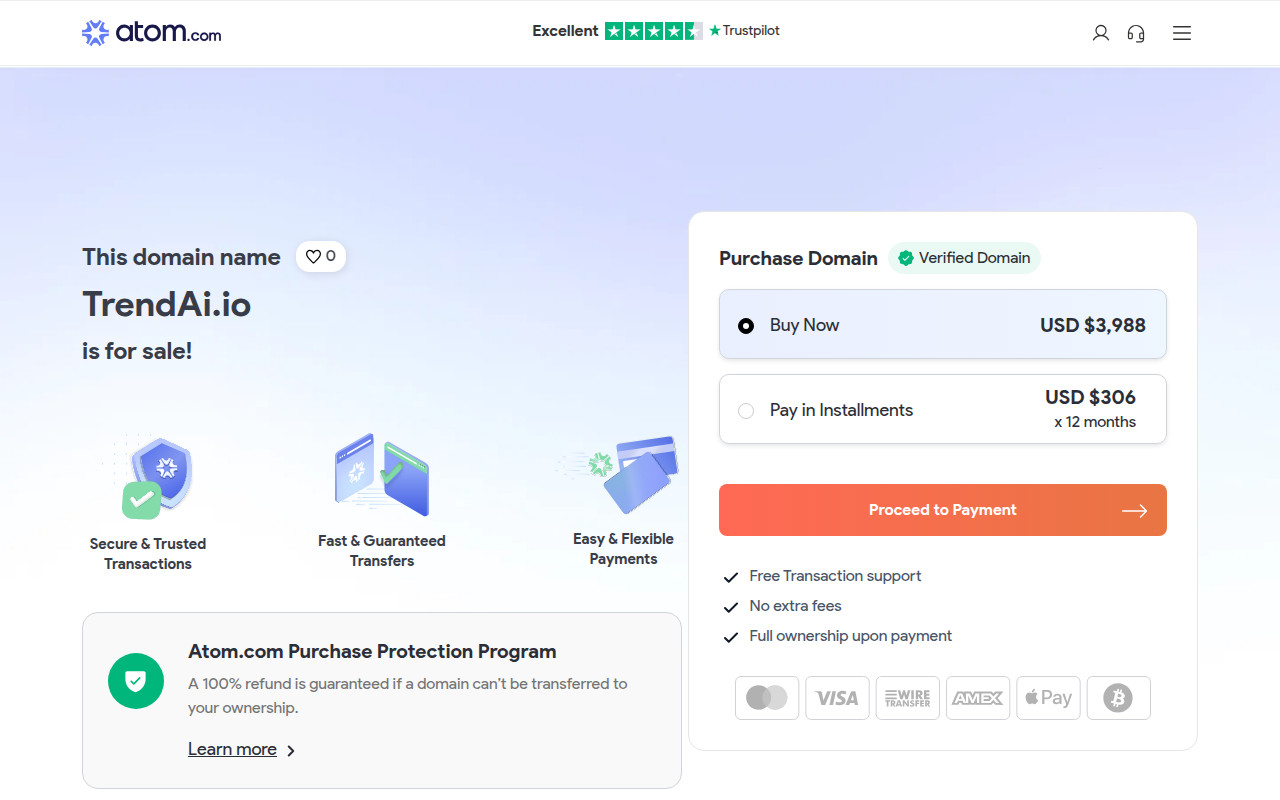Click the atom.com logo
The height and width of the screenshot is (800, 1280).
pyautogui.click(x=151, y=33)
